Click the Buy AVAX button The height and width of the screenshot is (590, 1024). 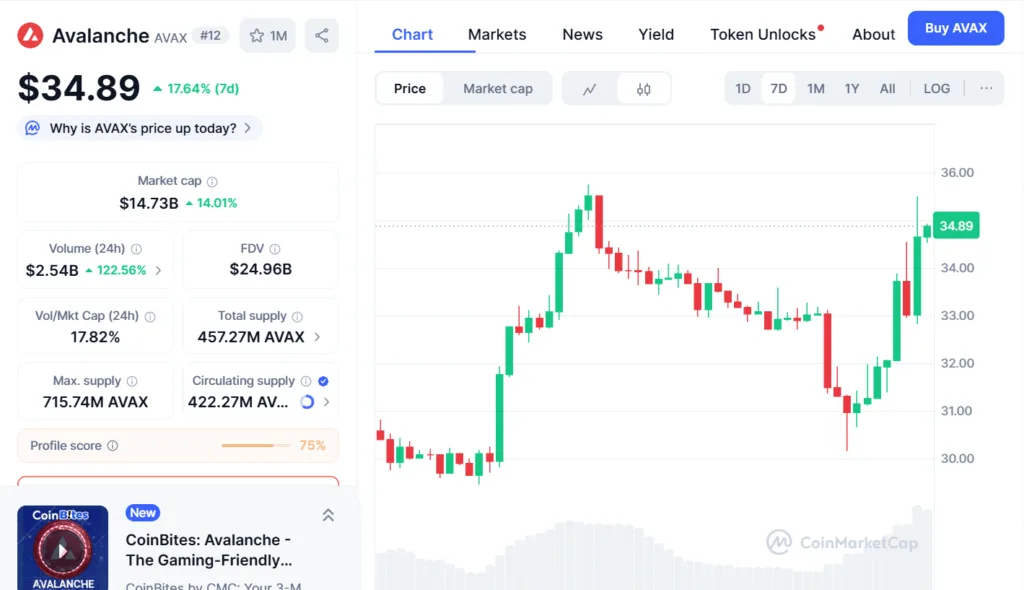[955, 28]
